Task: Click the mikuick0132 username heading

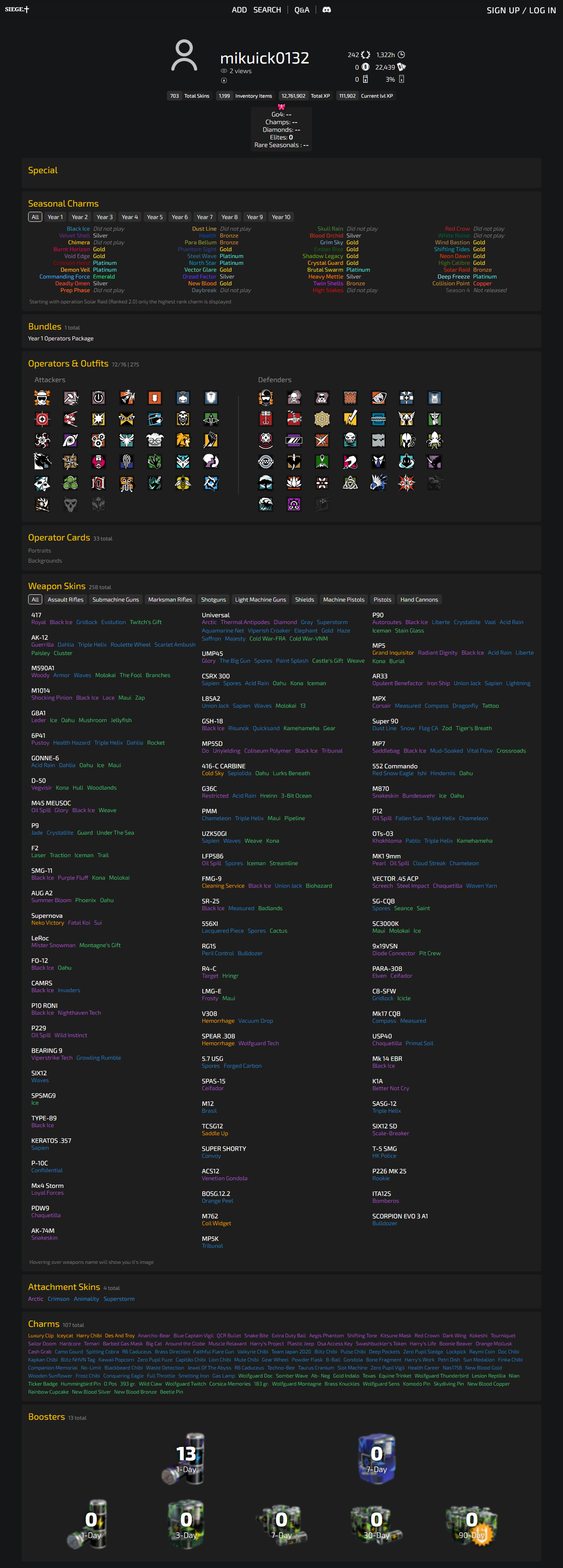Action: [265, 58]
